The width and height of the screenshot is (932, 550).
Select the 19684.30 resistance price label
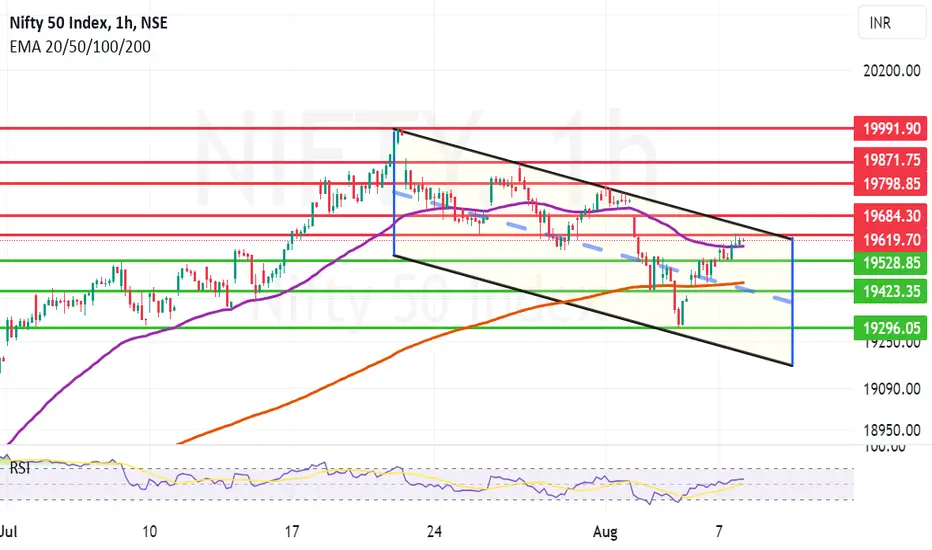tap(890, 216)
